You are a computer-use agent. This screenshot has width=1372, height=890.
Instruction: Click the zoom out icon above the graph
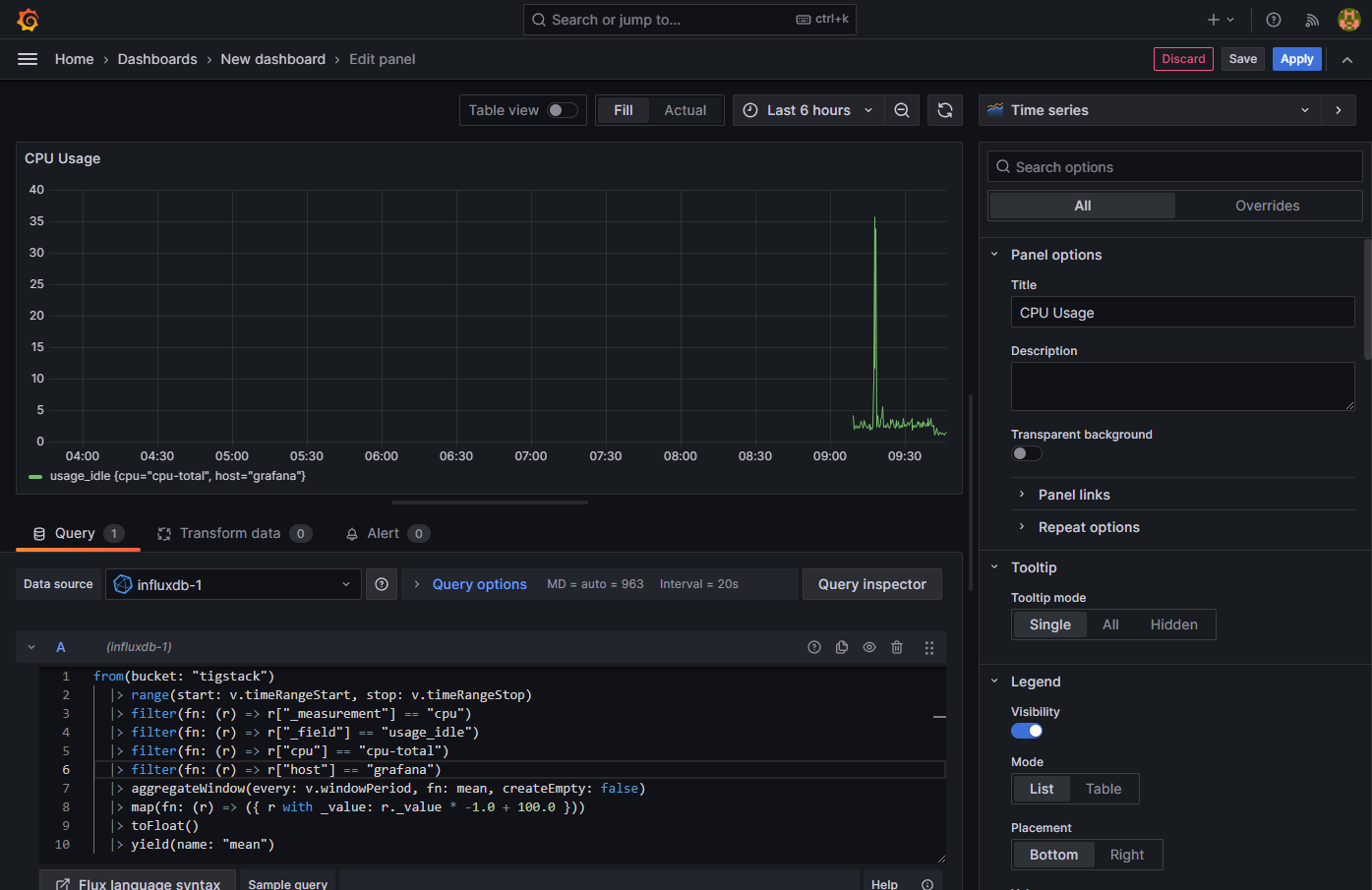pyautogui.click(x=902, y=110)
